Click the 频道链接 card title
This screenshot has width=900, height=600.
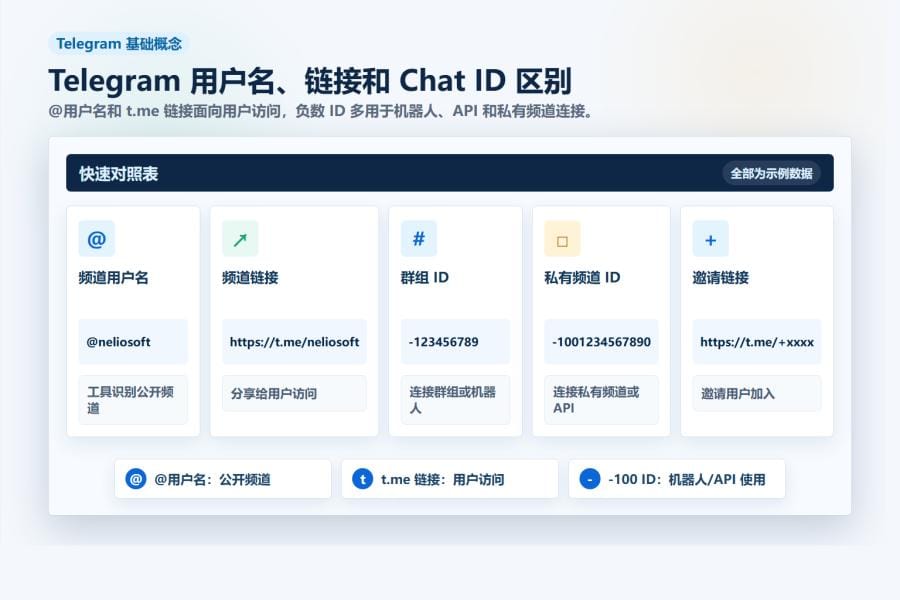250,278
